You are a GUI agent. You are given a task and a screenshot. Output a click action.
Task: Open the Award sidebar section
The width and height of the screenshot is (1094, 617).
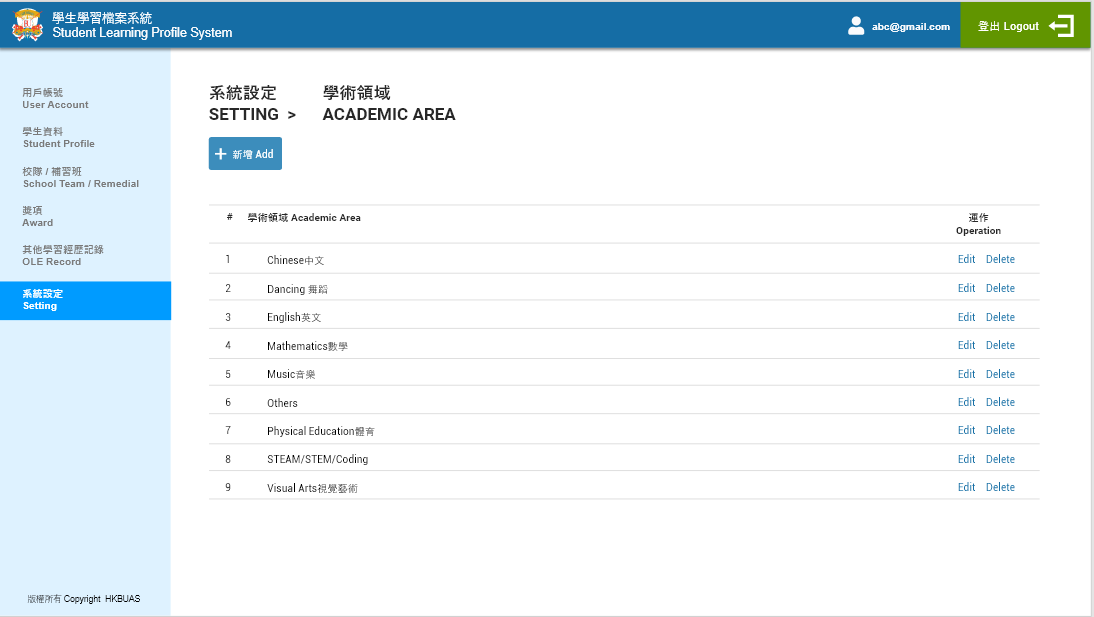click(x=38, y=216)
